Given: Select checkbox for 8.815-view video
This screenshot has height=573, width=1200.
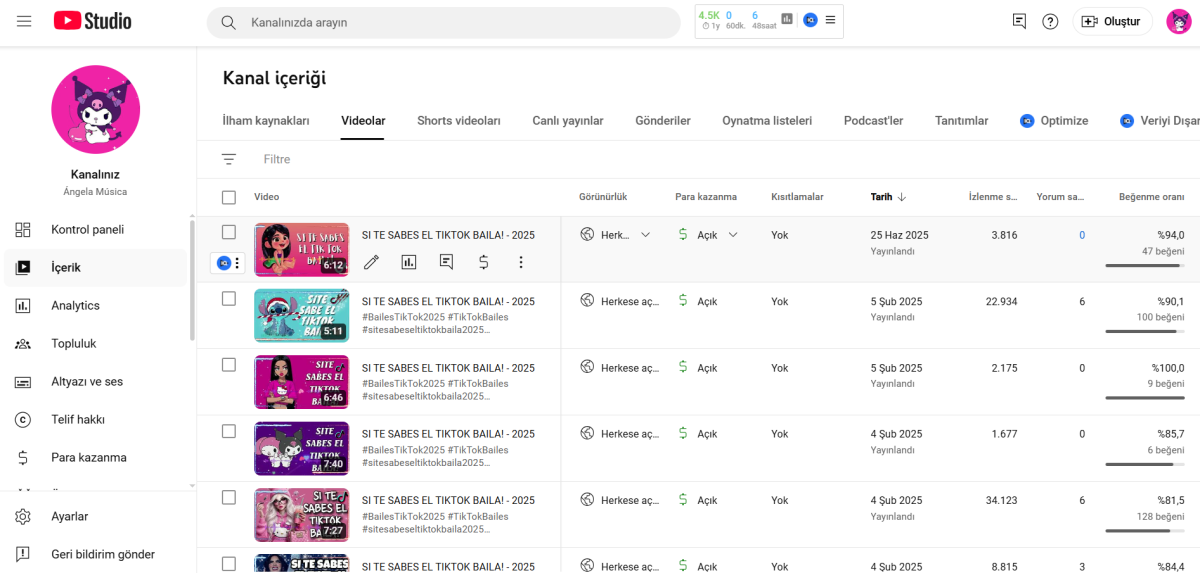Looking at the screenshot, I should point(229,564).
